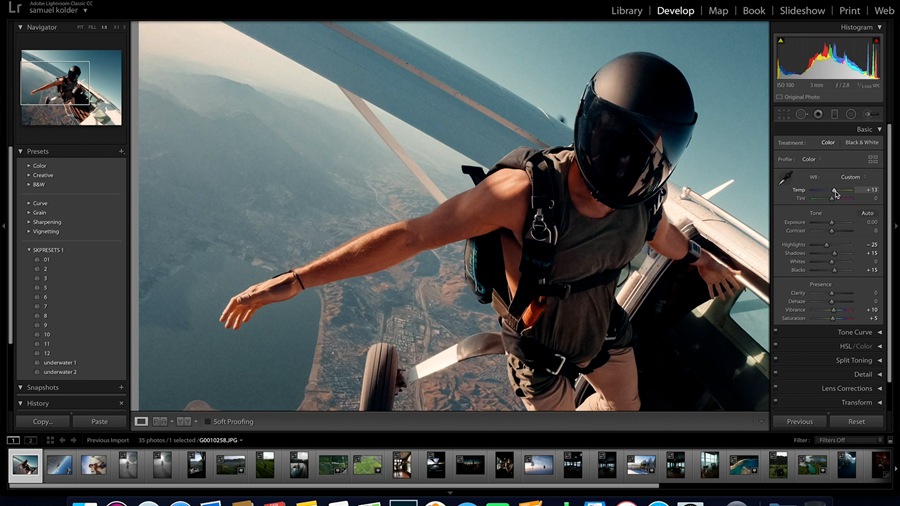Switch to the Map module
The width and height of the screenshot is (900, 506).
718,10
